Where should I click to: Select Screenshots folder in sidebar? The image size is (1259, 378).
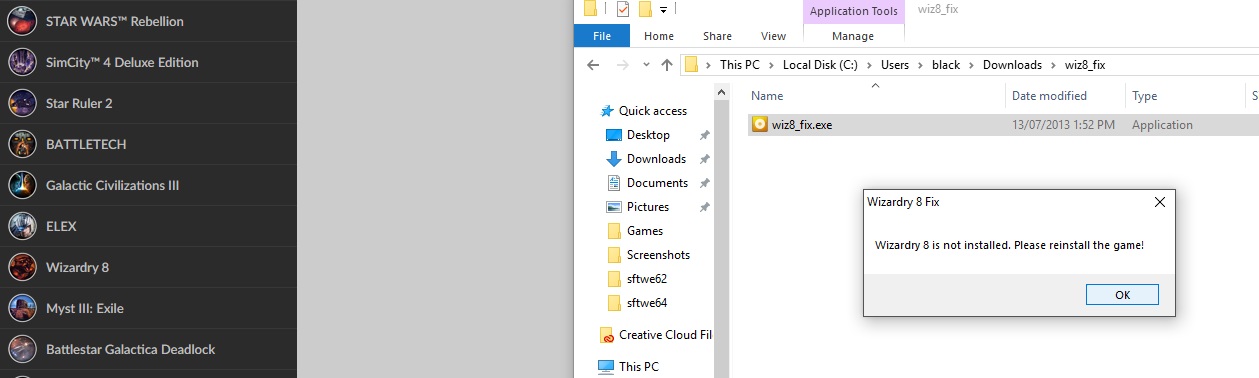pos(658,255)
